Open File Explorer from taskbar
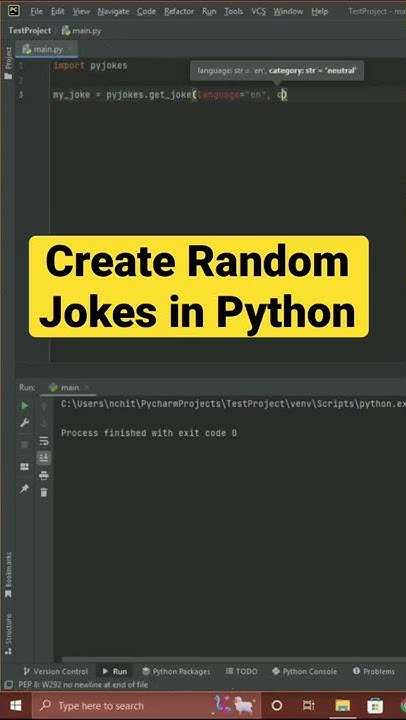Screen dimensions: 406x720 point(343,706)
